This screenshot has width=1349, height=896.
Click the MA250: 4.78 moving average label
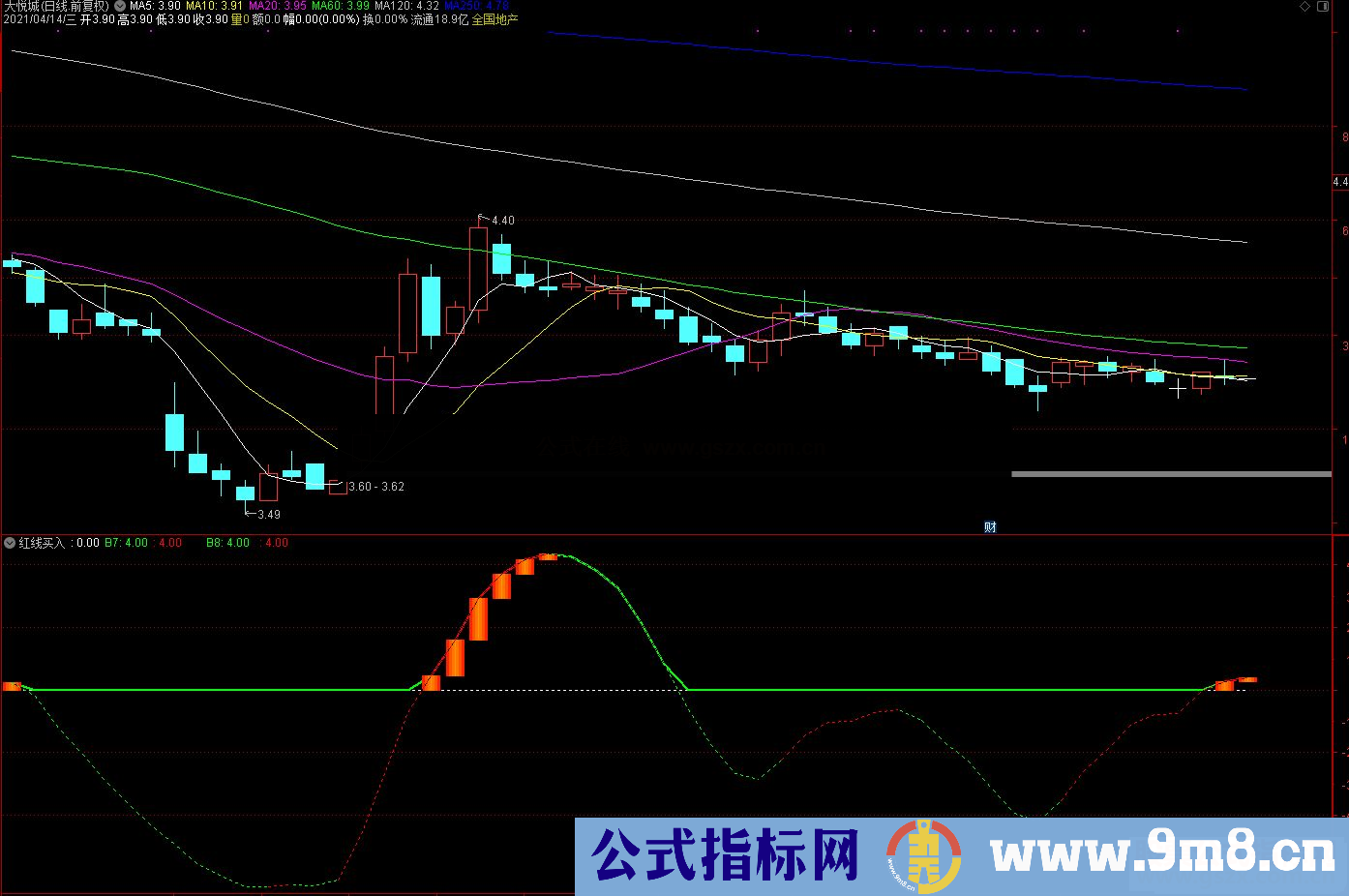(475, 6)
